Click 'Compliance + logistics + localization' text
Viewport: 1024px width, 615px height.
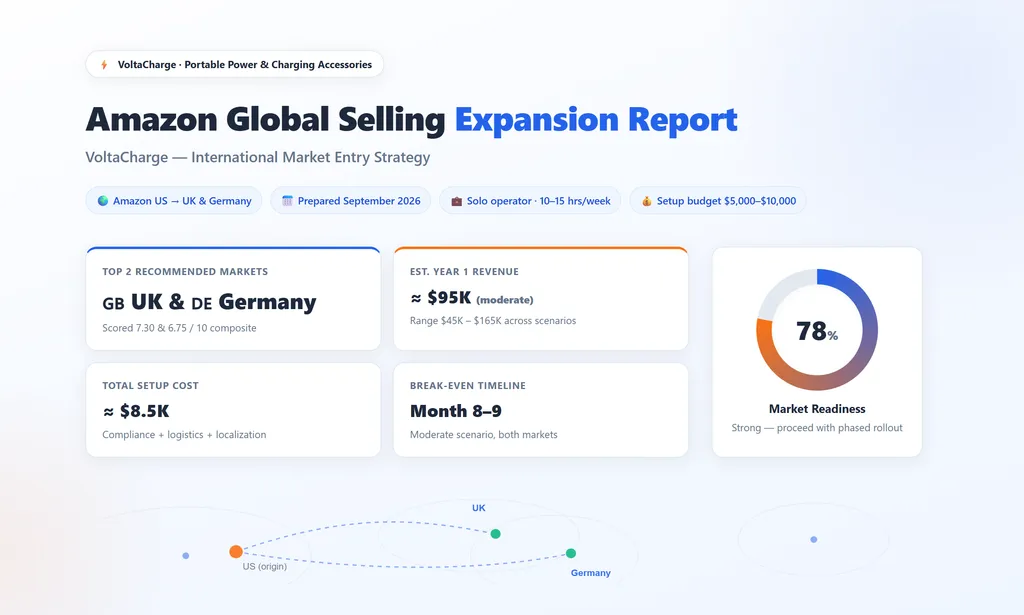(x=184, y=435)
